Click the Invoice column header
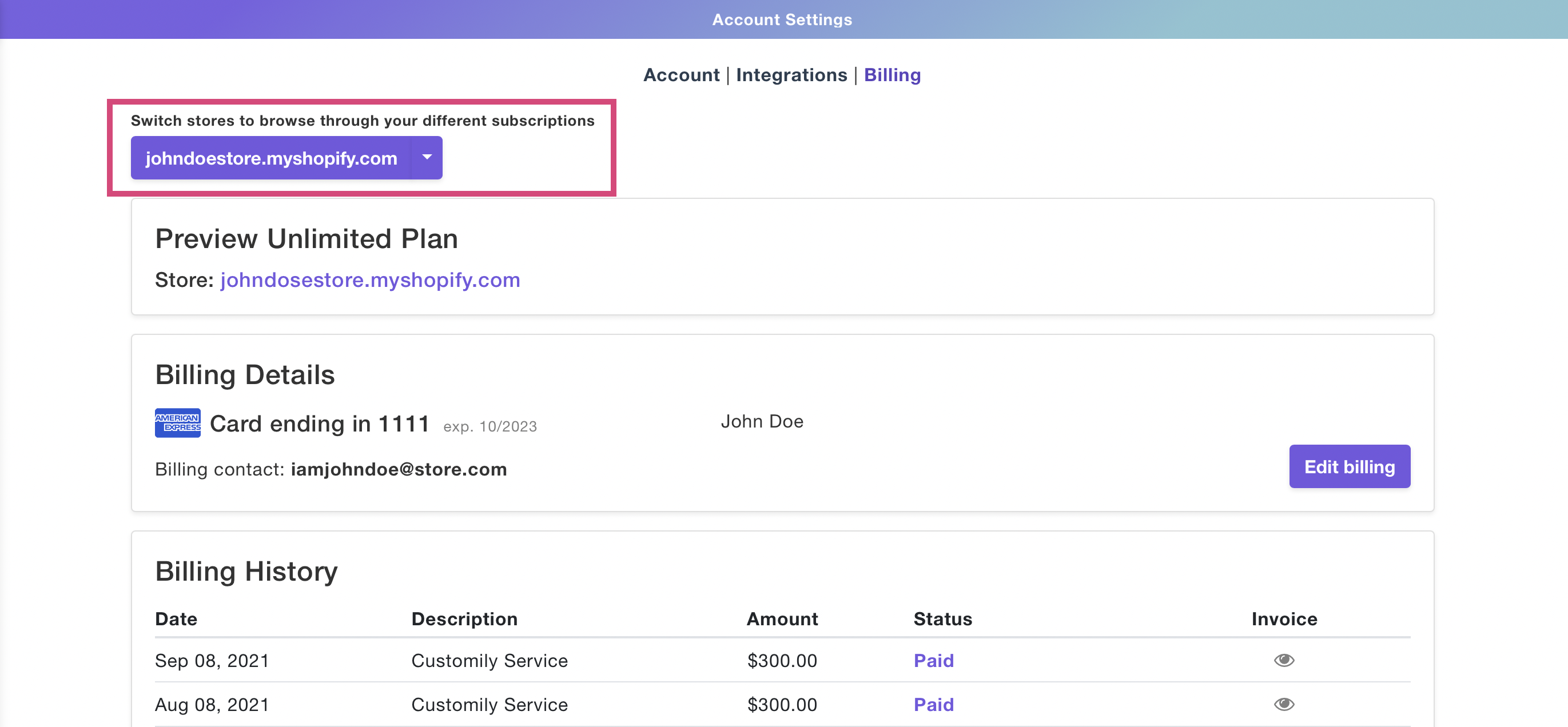 click(1284, 619)
